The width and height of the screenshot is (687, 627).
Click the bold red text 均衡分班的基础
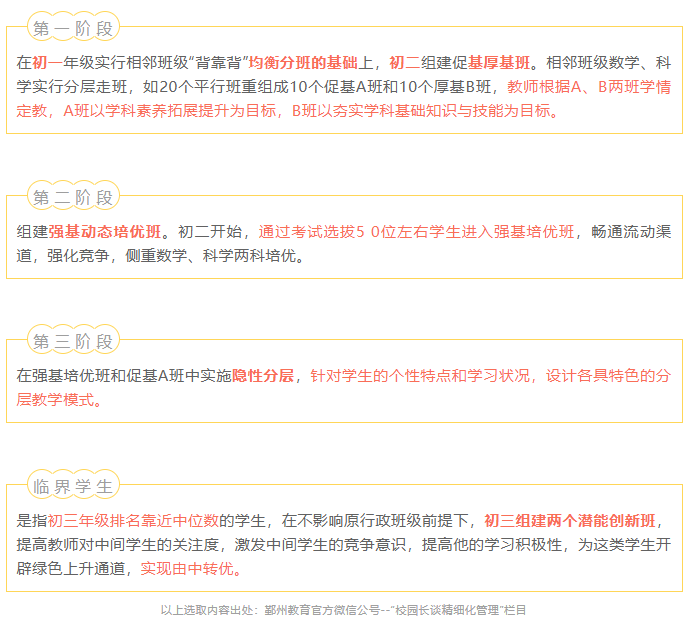(x=303, y=63)
